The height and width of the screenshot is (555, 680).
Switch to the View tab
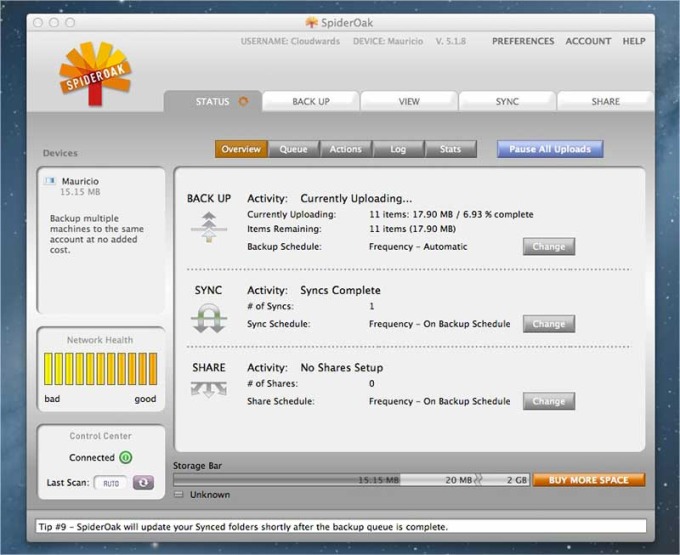(409, 101)
